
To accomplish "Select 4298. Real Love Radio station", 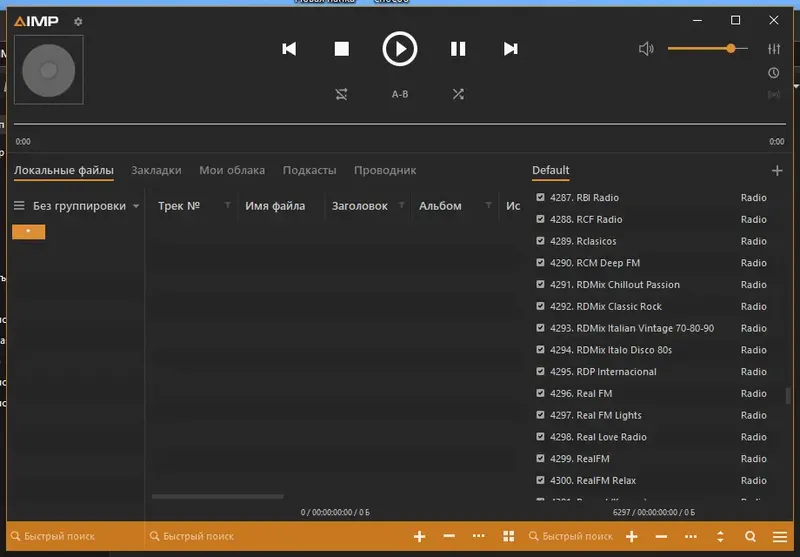I will [652, 437].
